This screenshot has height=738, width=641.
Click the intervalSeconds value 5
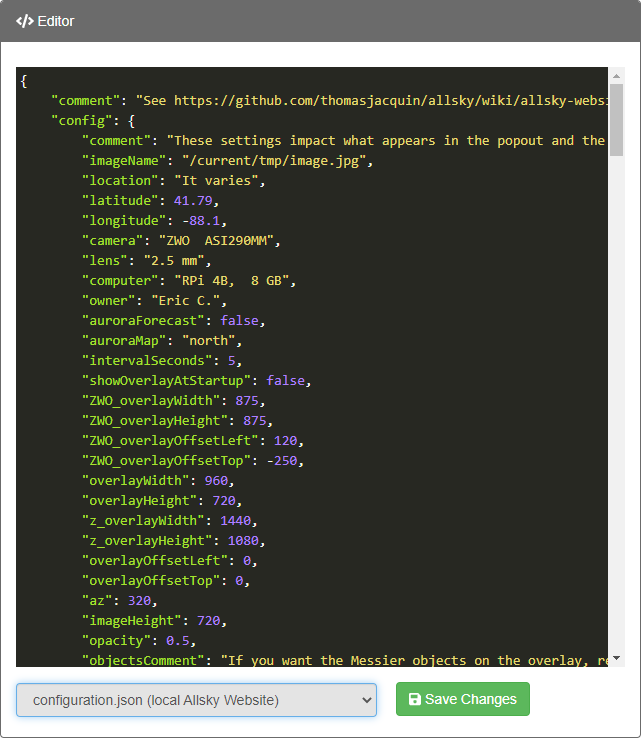pyautogui.click(x=231, y=360)
